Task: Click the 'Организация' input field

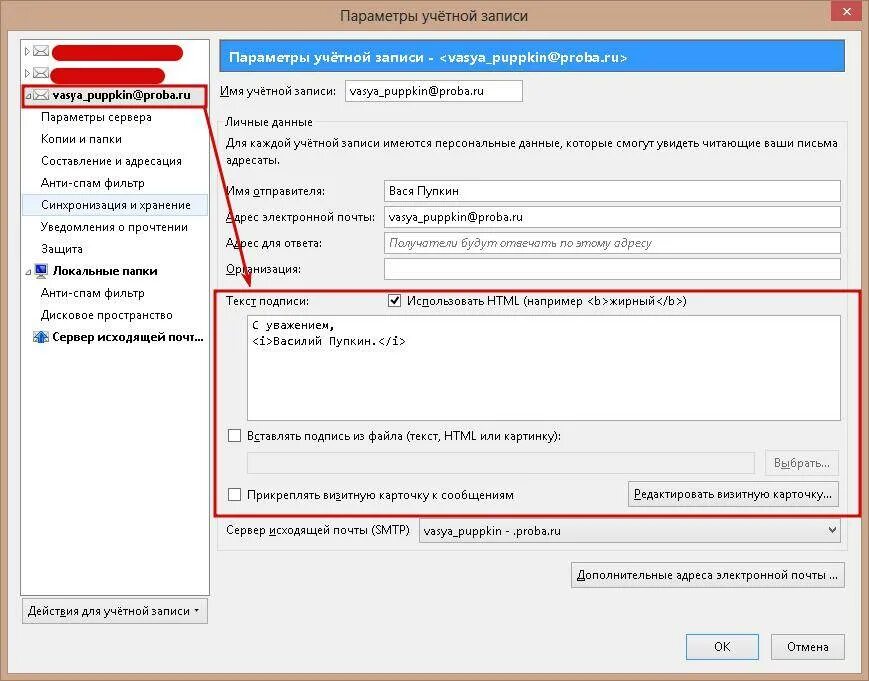Action: point(612,269)
